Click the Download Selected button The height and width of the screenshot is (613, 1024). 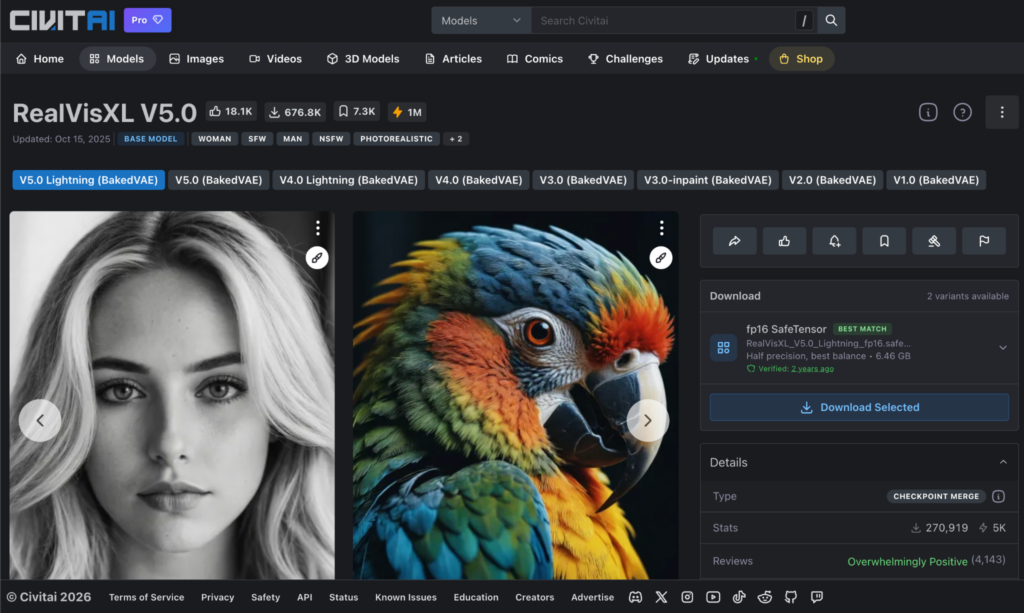859,407
